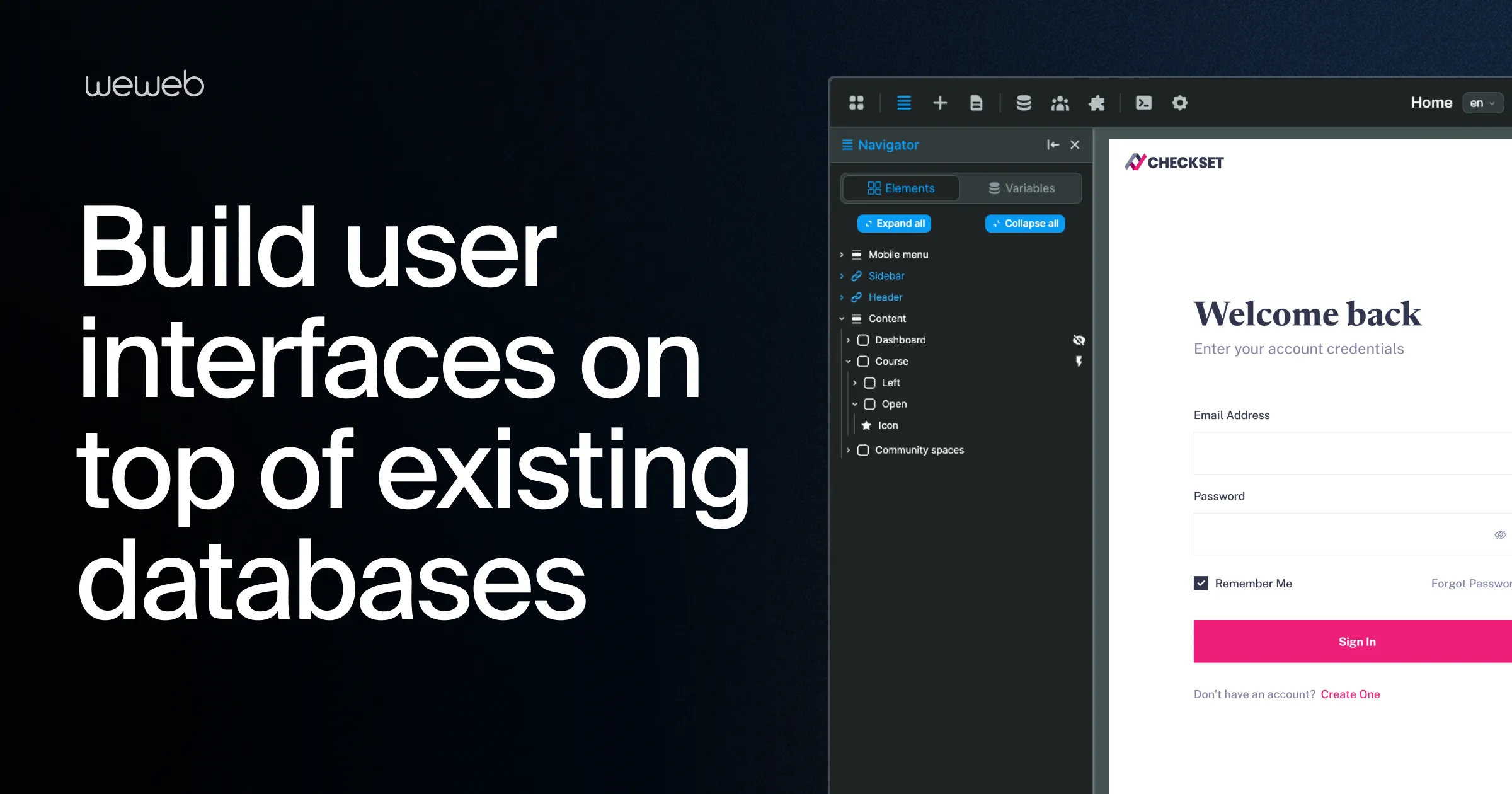Click the users group icon
Viewport: 1512px width, 794px height.
(1060, 103)
